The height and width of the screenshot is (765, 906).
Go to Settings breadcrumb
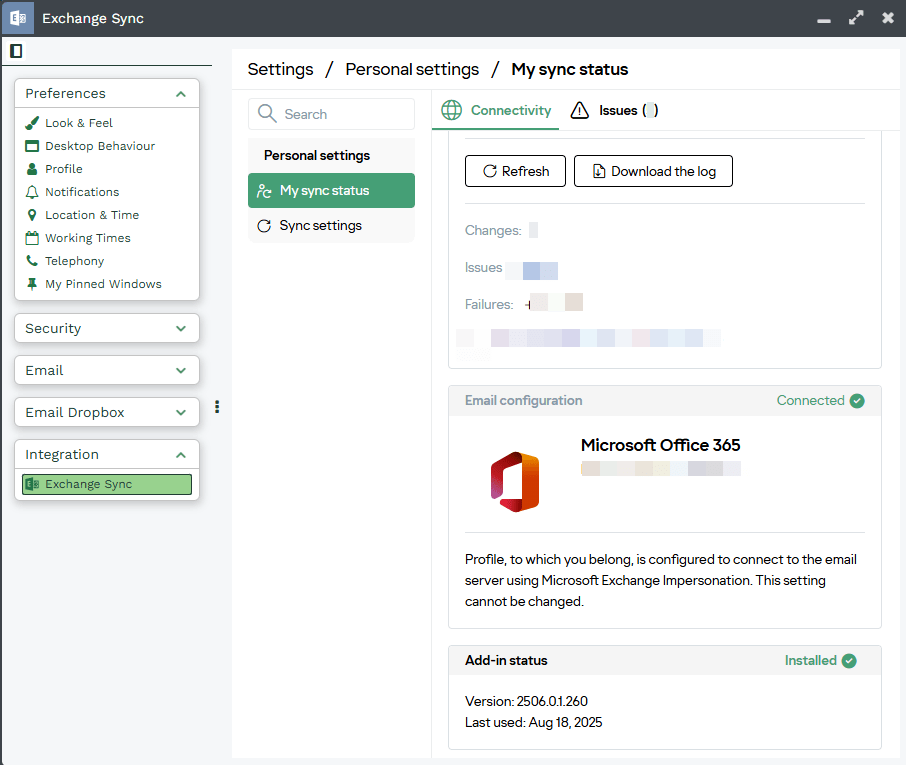click(x=280, y=69)
